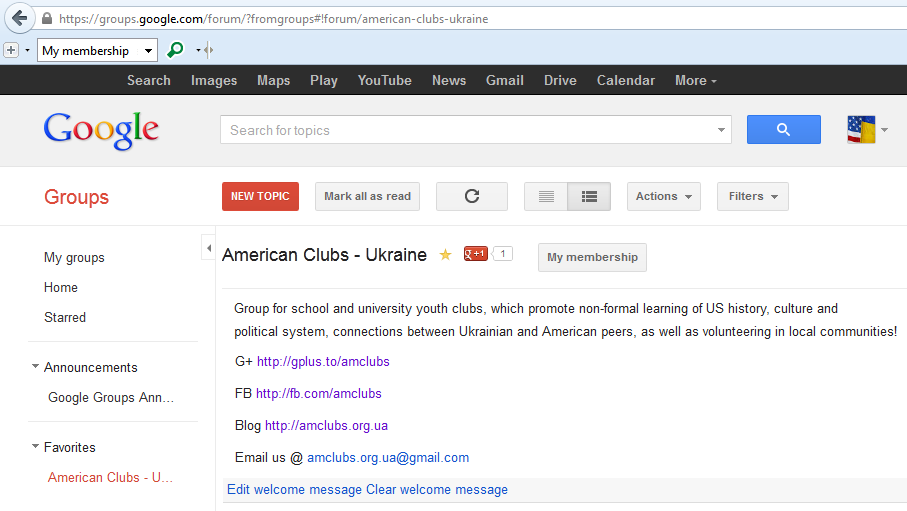
Task: Click the blue search button
Action: click(x=783, y=130)
